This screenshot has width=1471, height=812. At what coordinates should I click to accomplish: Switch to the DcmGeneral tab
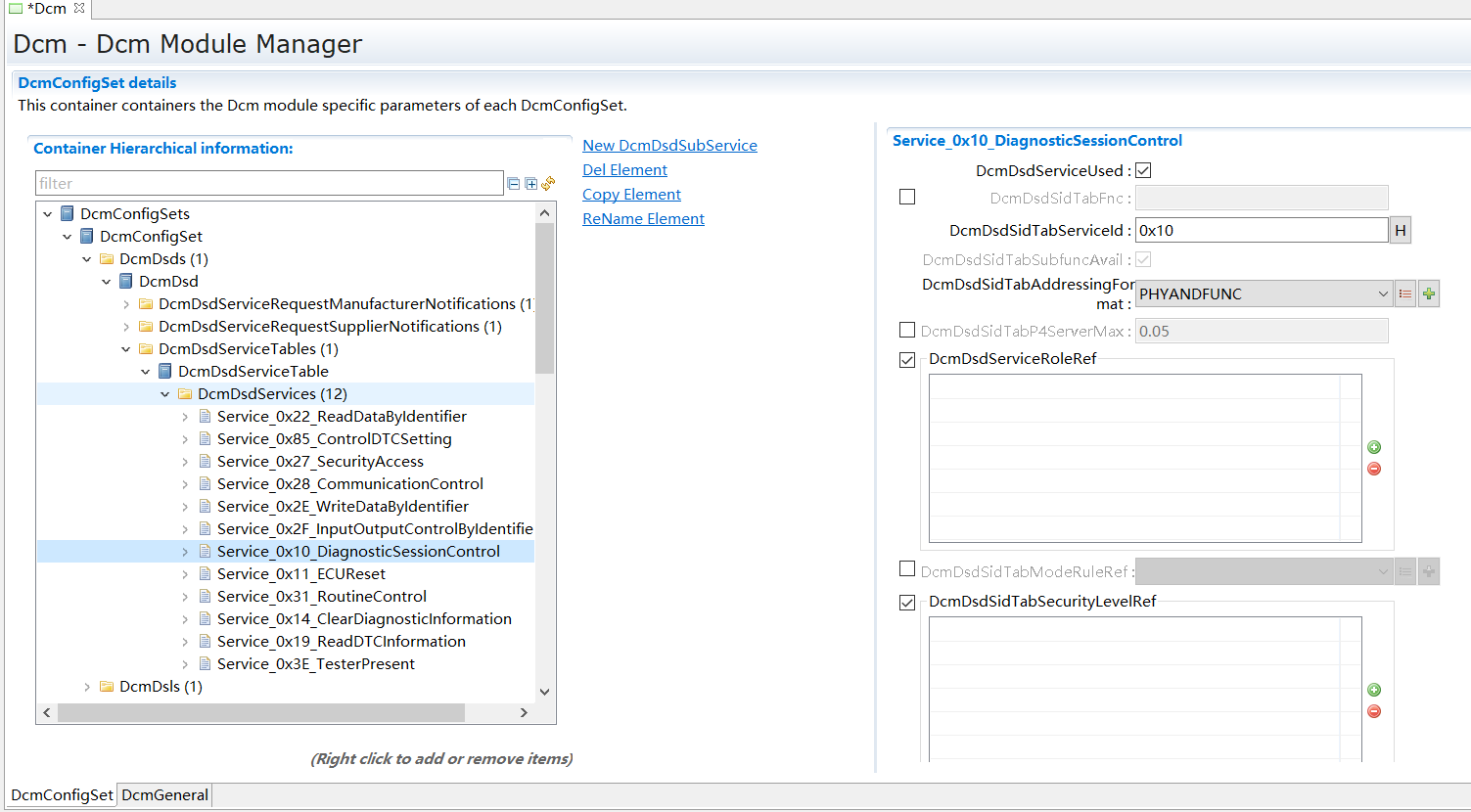pyautogui.click(x=164, y=794)
